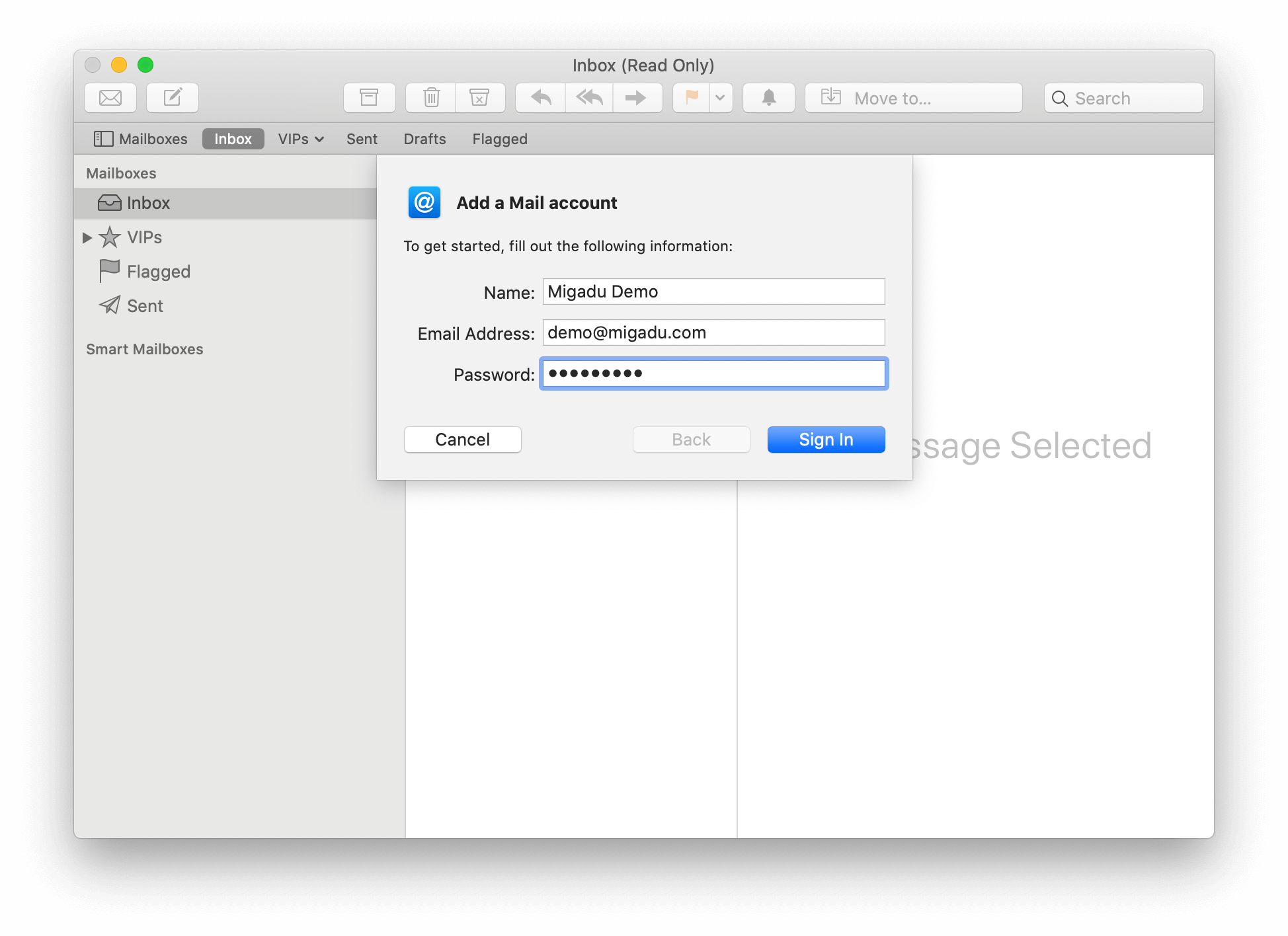Screen dimensions: 1288x936
Task: Select Drafts in the favorites bar
Action: point(424,139)
